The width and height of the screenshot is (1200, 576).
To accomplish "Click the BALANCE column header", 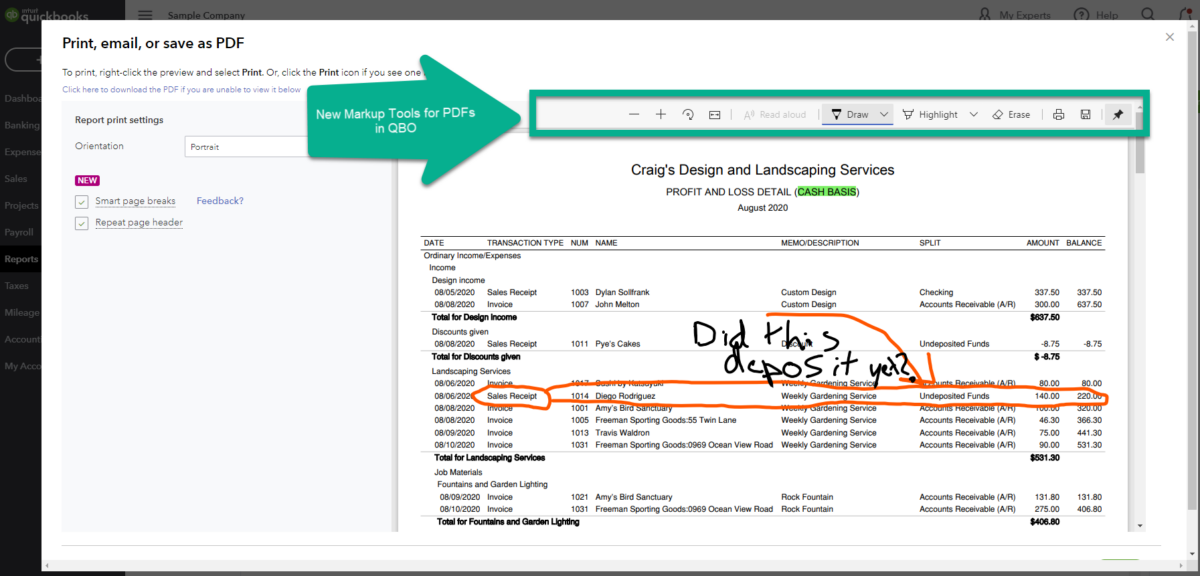I will pyautogui.click(x=1084, y=243).
